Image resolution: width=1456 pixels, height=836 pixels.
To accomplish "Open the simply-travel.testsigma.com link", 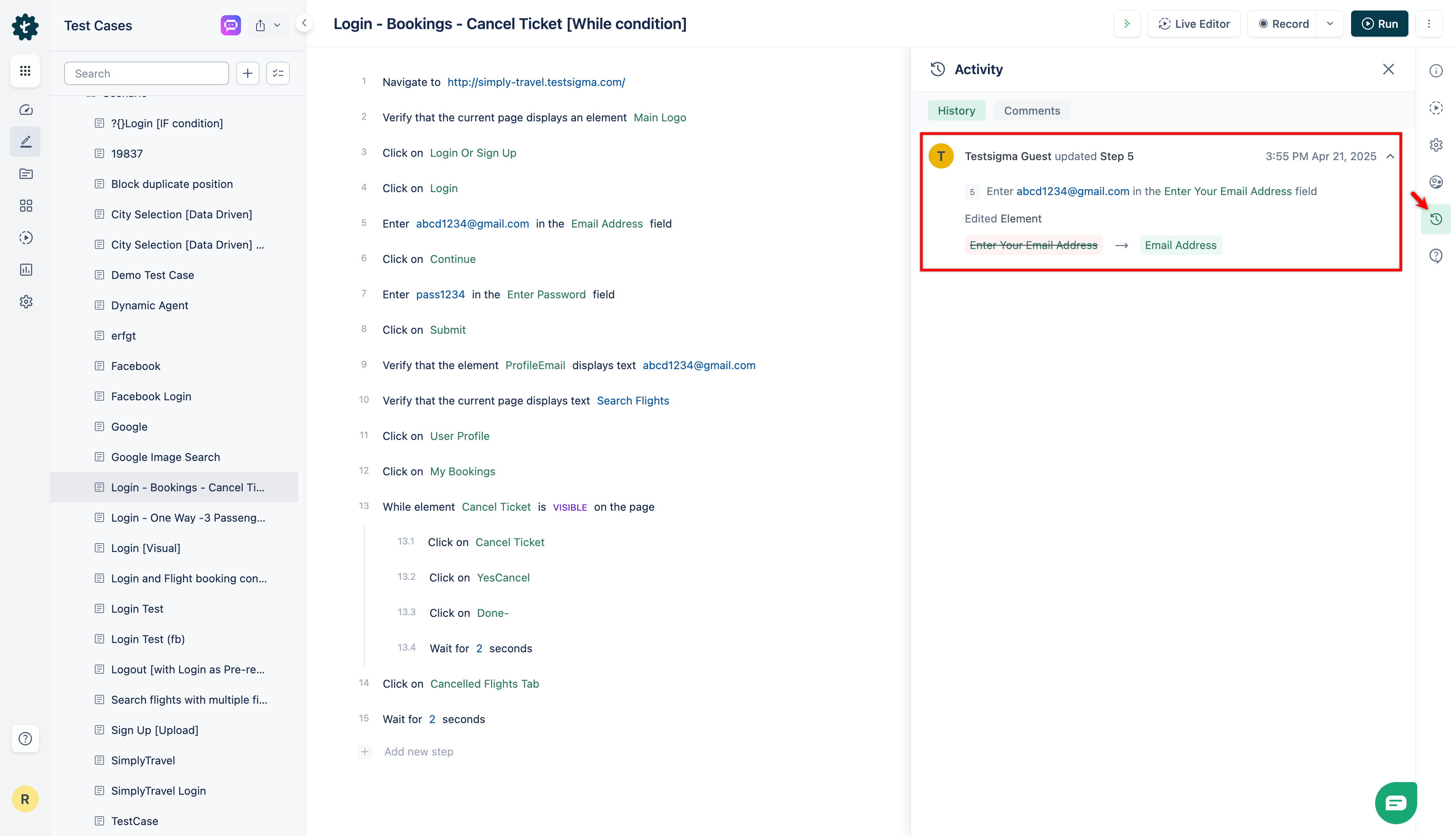I will tap(536, 82).
